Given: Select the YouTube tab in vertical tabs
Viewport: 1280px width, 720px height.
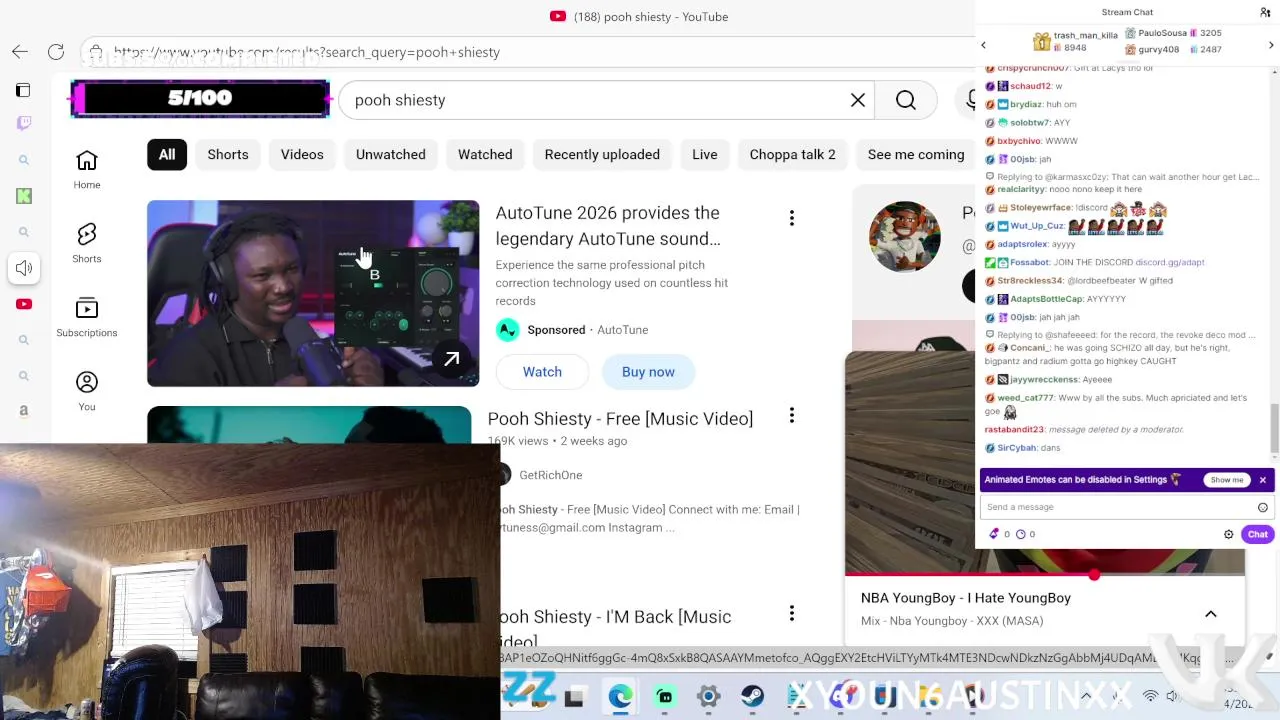Looking at the screenshot, I should 24,304.
